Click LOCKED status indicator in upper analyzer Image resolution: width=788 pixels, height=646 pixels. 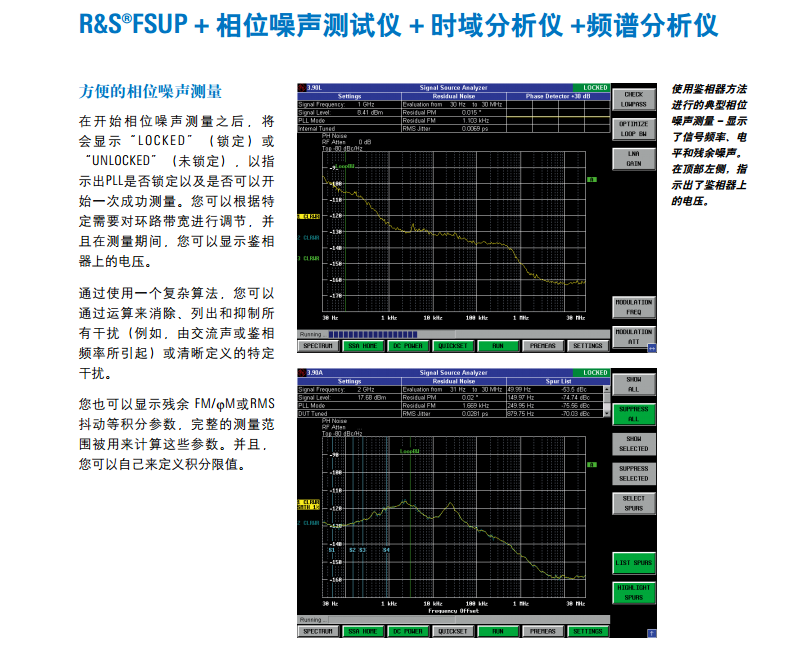point(592,87)
